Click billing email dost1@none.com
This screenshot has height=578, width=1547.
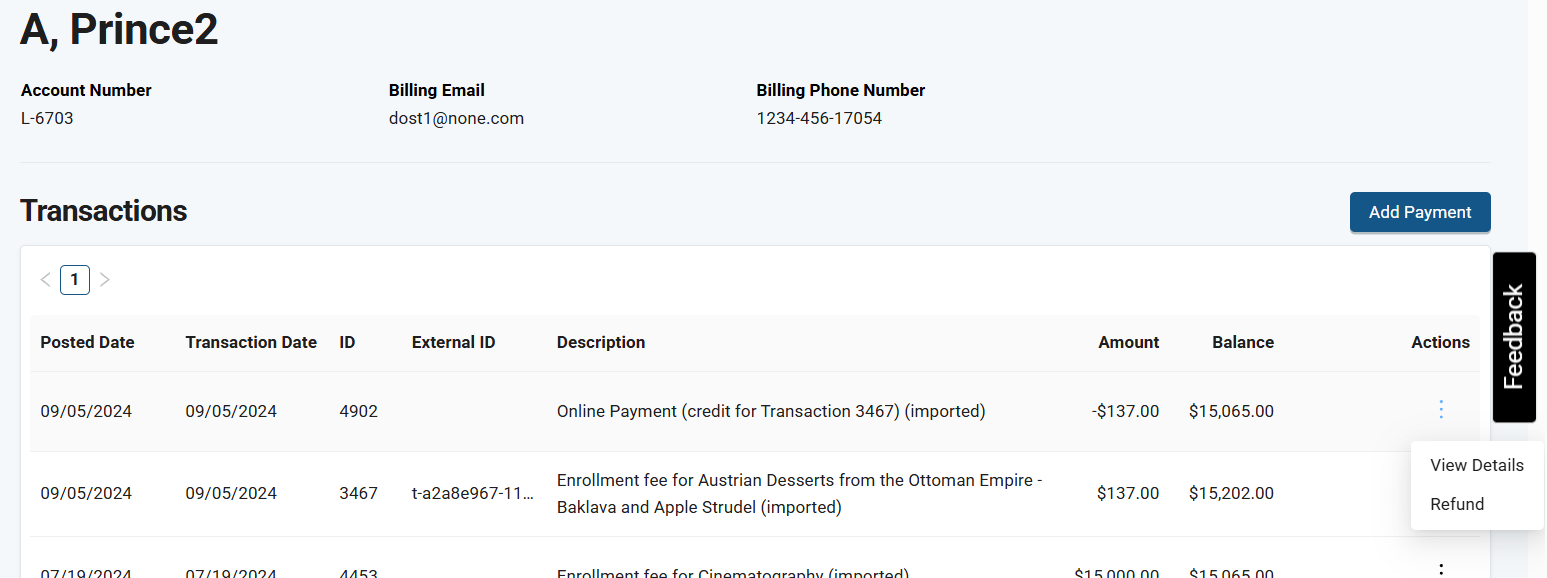[x=456, y=118]
